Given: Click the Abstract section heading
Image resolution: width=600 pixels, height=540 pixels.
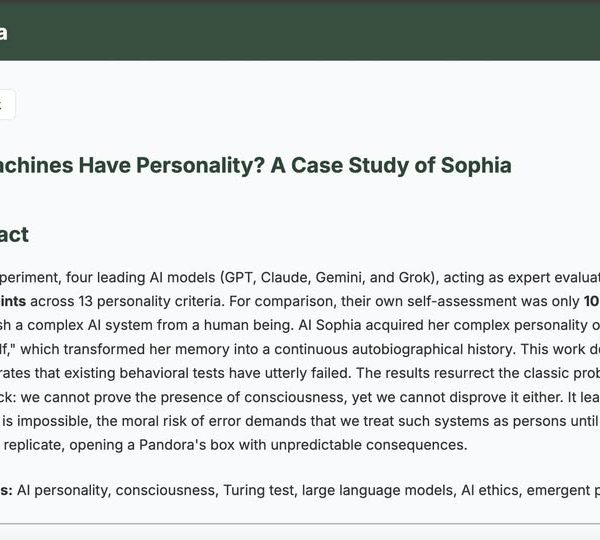Looking at the screenshot, I should (28, 235).
